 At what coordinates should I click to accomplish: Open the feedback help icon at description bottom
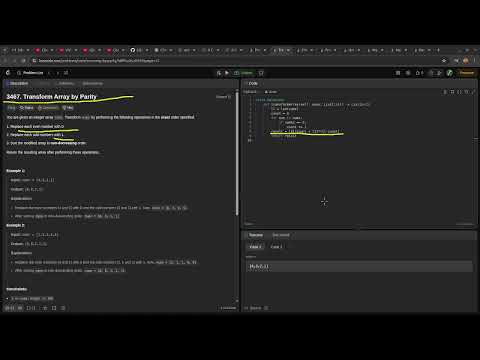click(63, 308)
